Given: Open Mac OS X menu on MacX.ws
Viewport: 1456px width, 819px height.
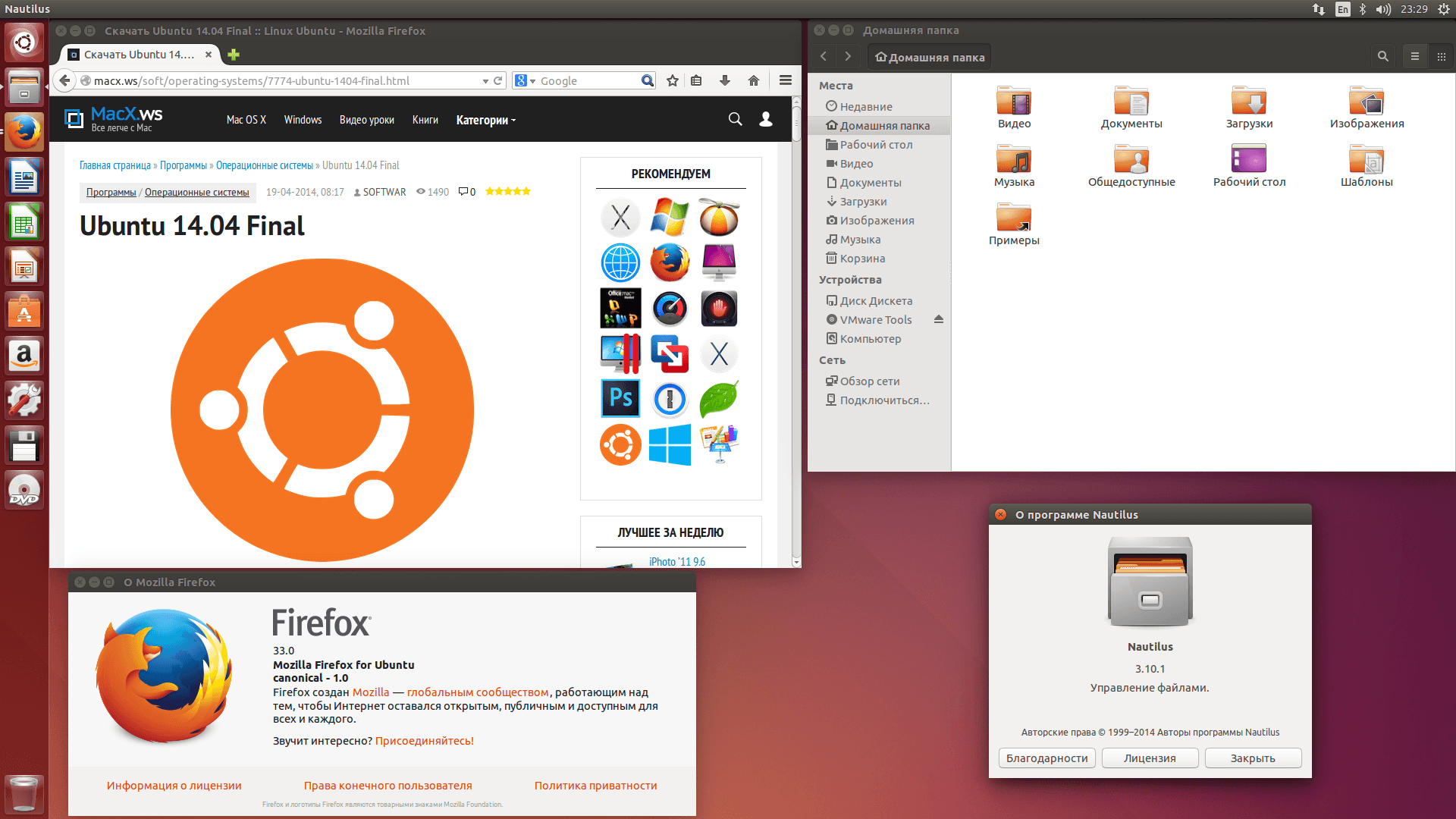Looking at the screenshot, I should pos(246,120).
